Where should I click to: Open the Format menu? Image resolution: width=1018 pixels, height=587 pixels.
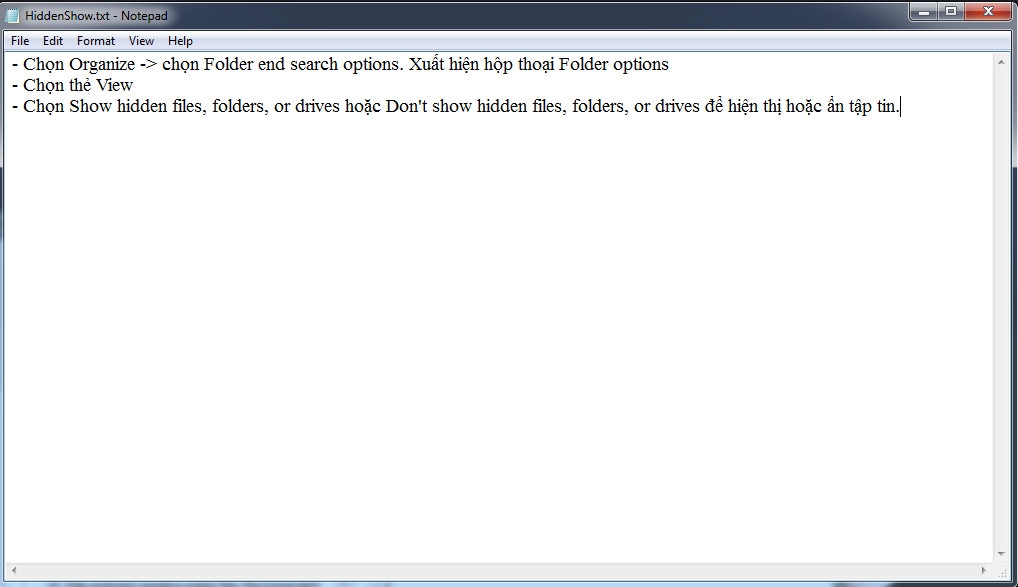(x=95, y=41)
